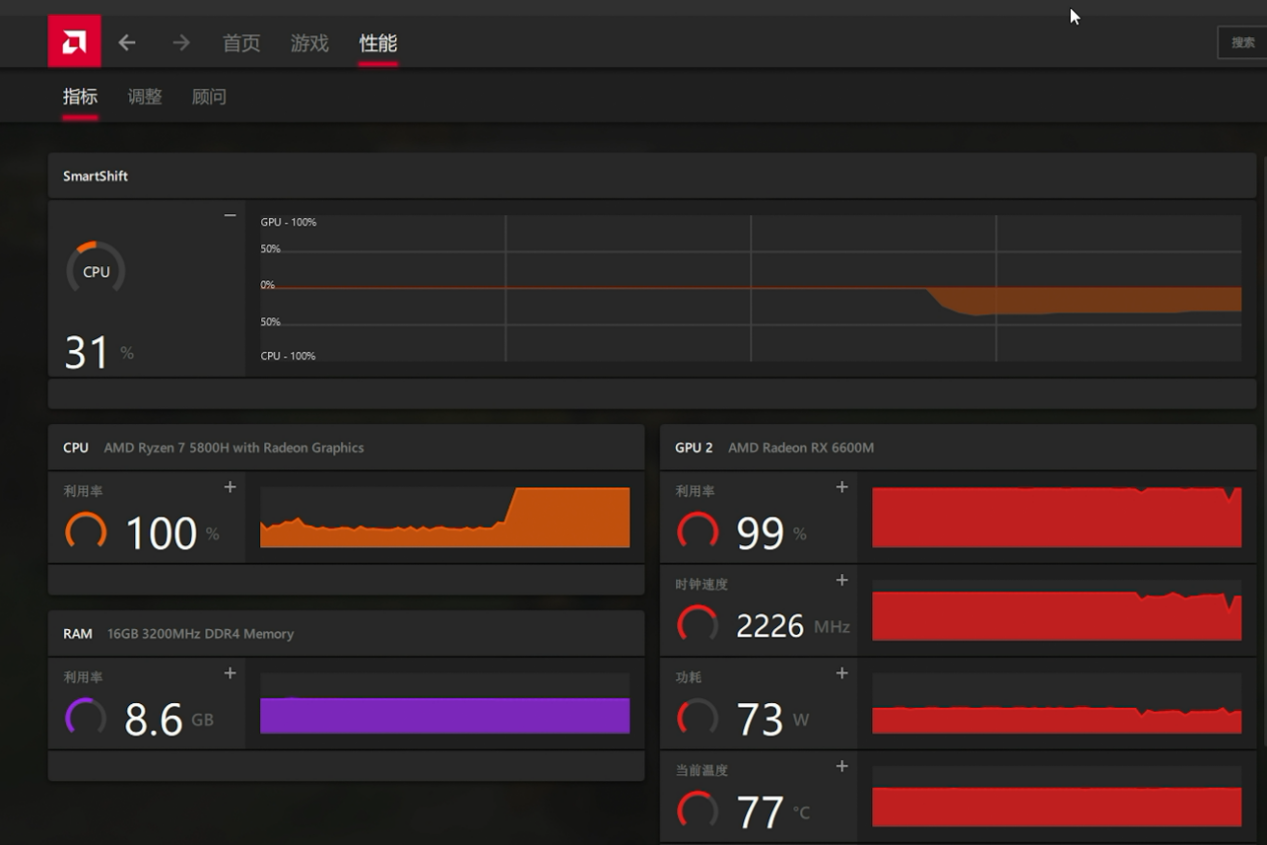Viewport: 1267px width, 845px height.
Task: Expand GPU power consumption plus button
Action: pyautogui.click(x=842, y=673)
